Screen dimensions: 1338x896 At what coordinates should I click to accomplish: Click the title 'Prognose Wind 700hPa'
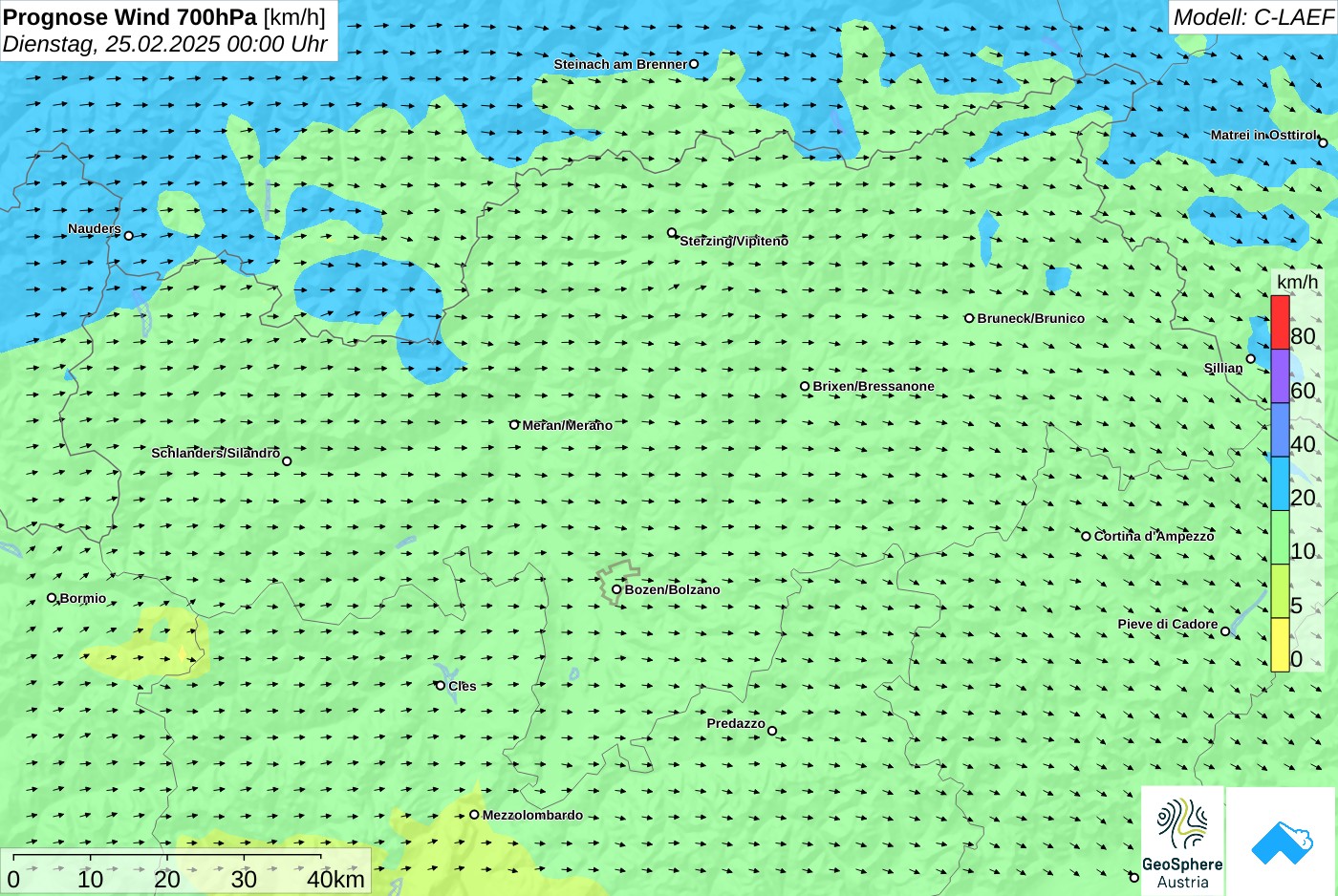pyautogui.click(x=131, y=16)
